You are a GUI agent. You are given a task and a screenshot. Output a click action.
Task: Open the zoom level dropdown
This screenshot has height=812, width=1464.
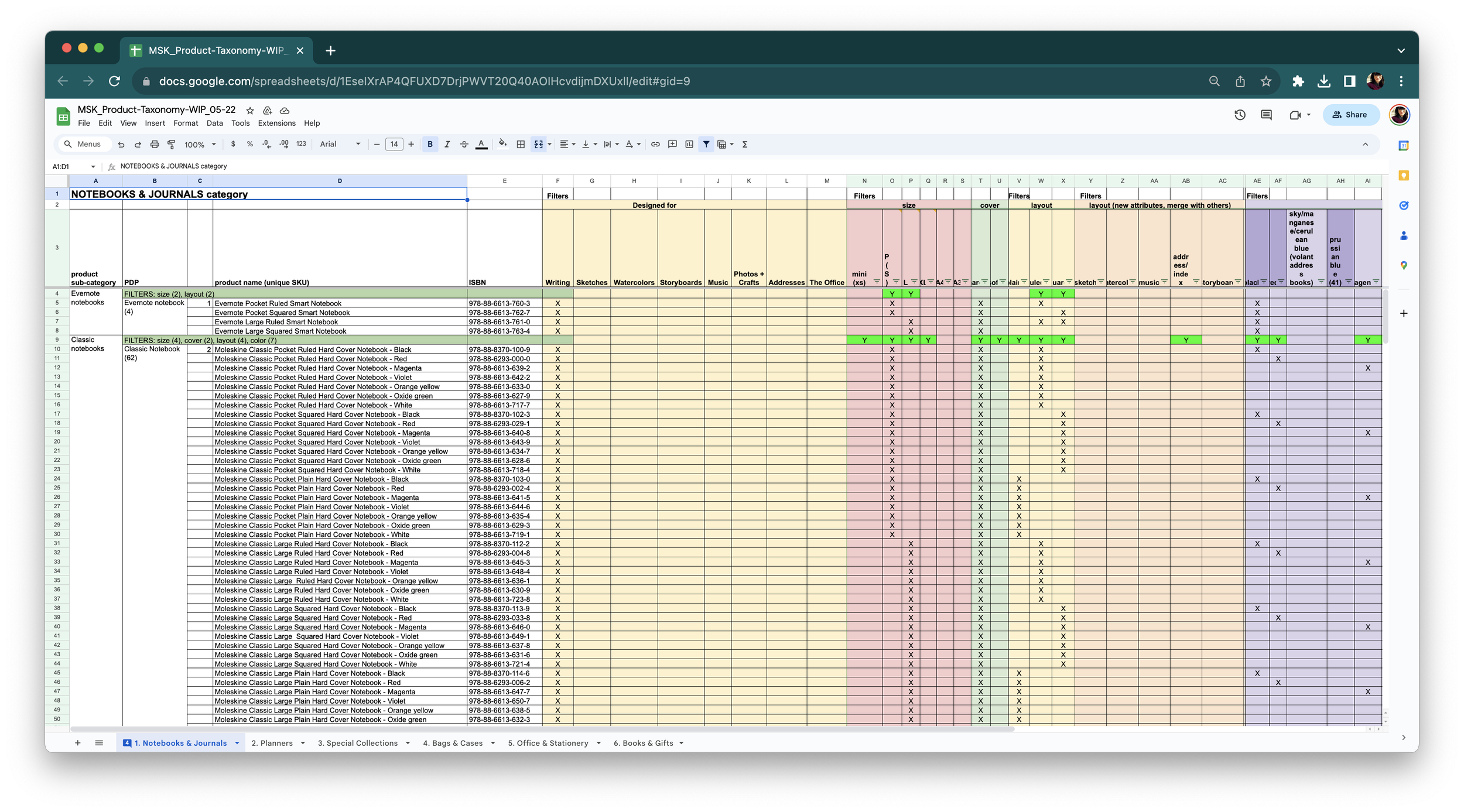(x=200, y=144)
